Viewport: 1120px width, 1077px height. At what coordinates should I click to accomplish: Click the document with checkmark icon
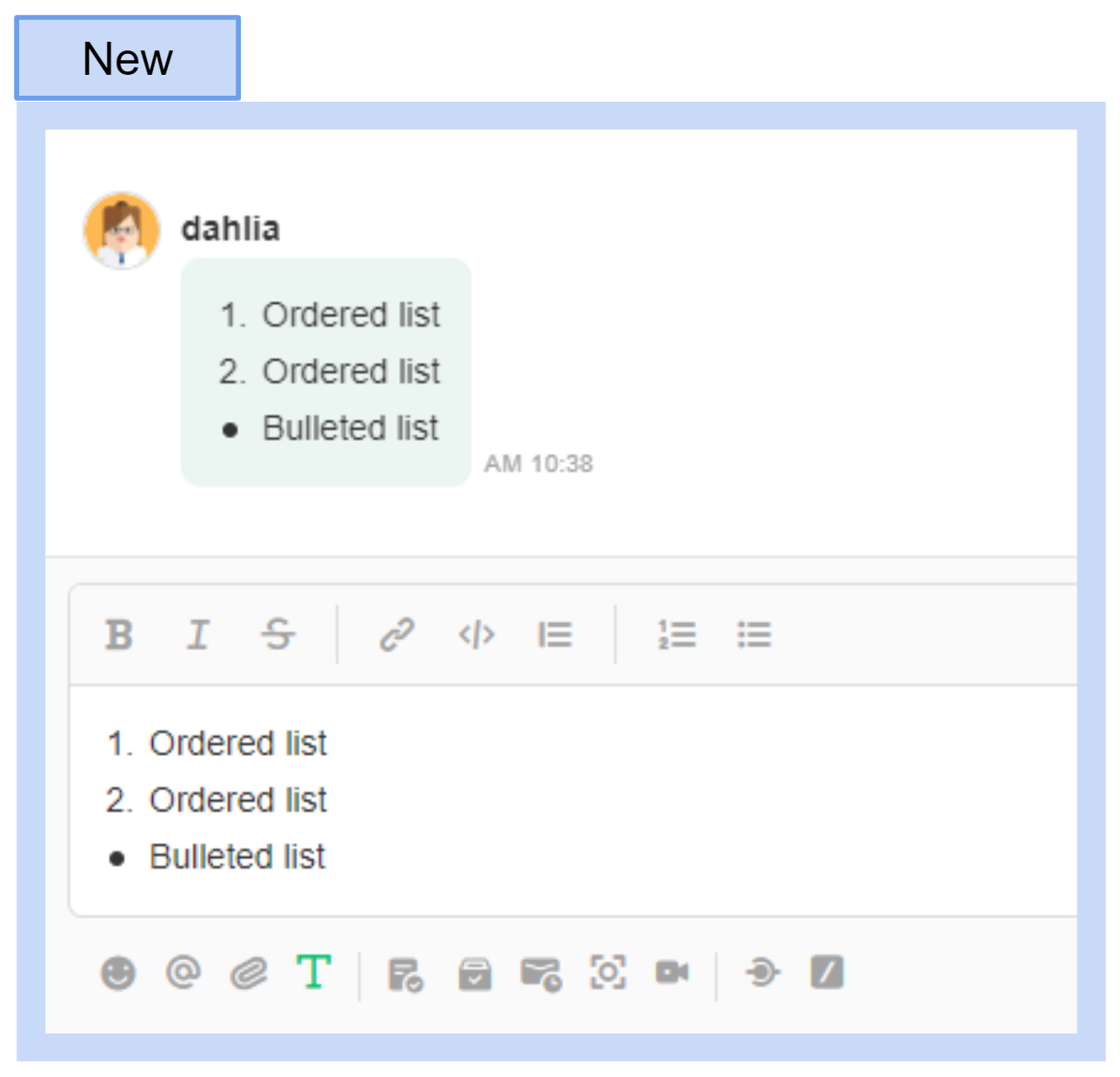pos(405,974)
